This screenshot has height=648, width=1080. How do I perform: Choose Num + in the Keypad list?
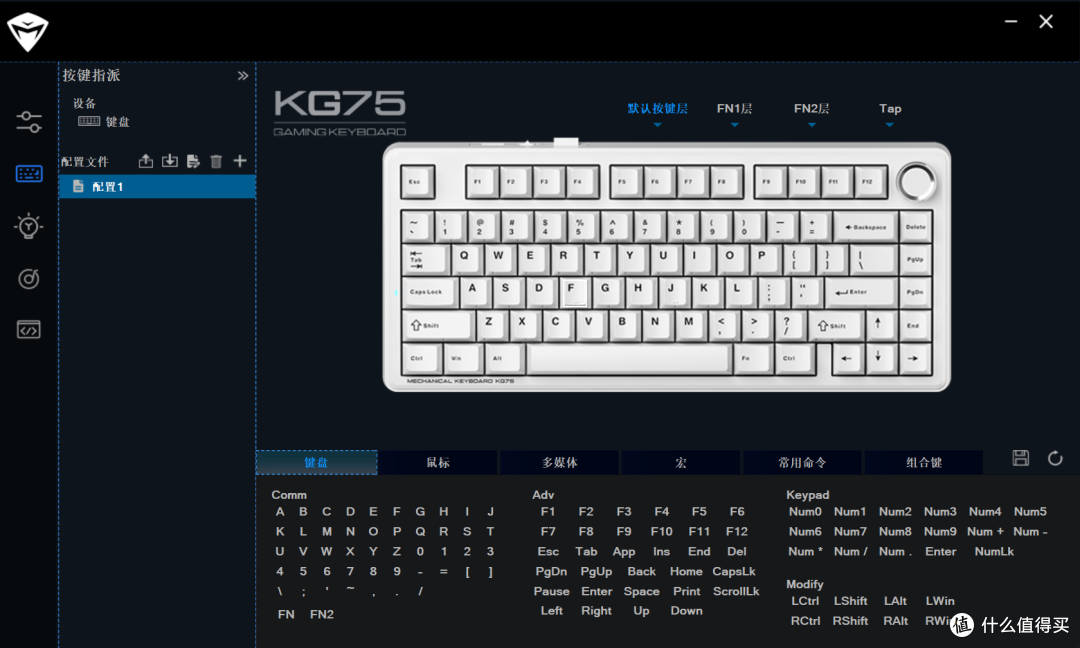pos(985,532)
